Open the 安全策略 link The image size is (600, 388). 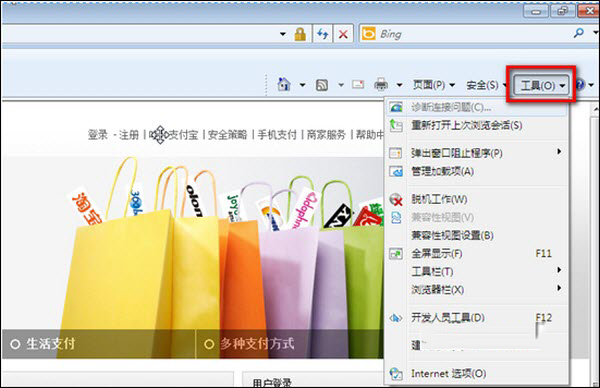[x=227, y=134]
